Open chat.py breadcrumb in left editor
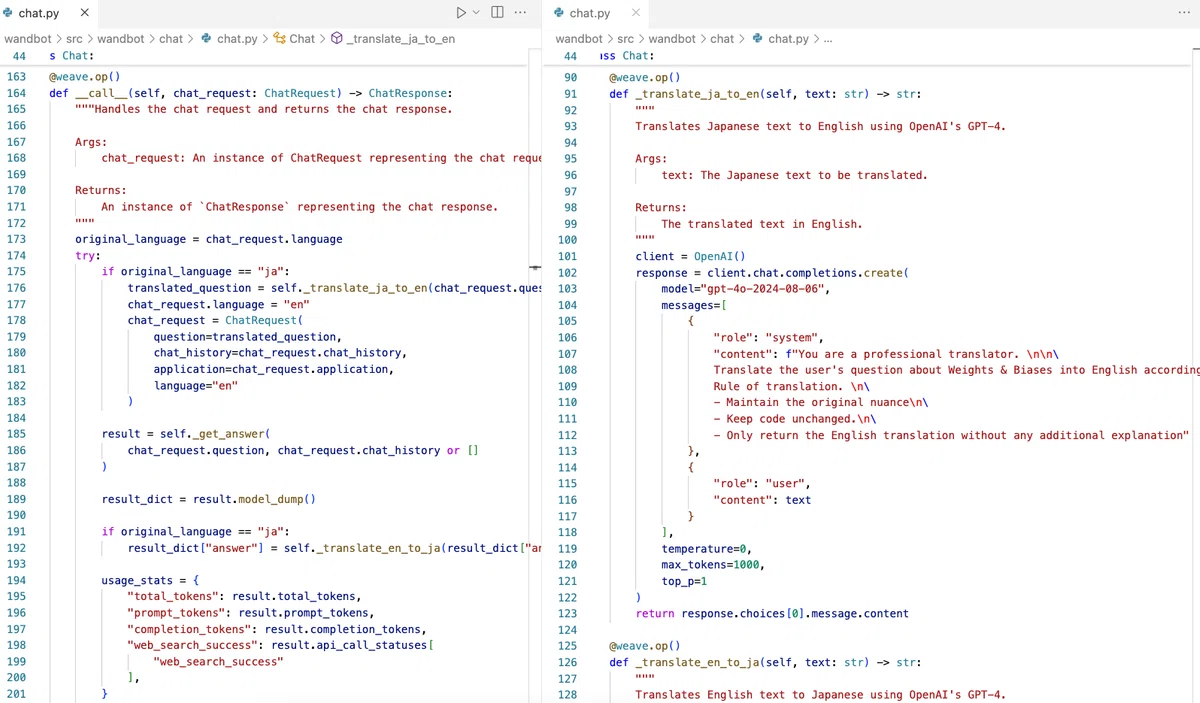 (236, 39)
